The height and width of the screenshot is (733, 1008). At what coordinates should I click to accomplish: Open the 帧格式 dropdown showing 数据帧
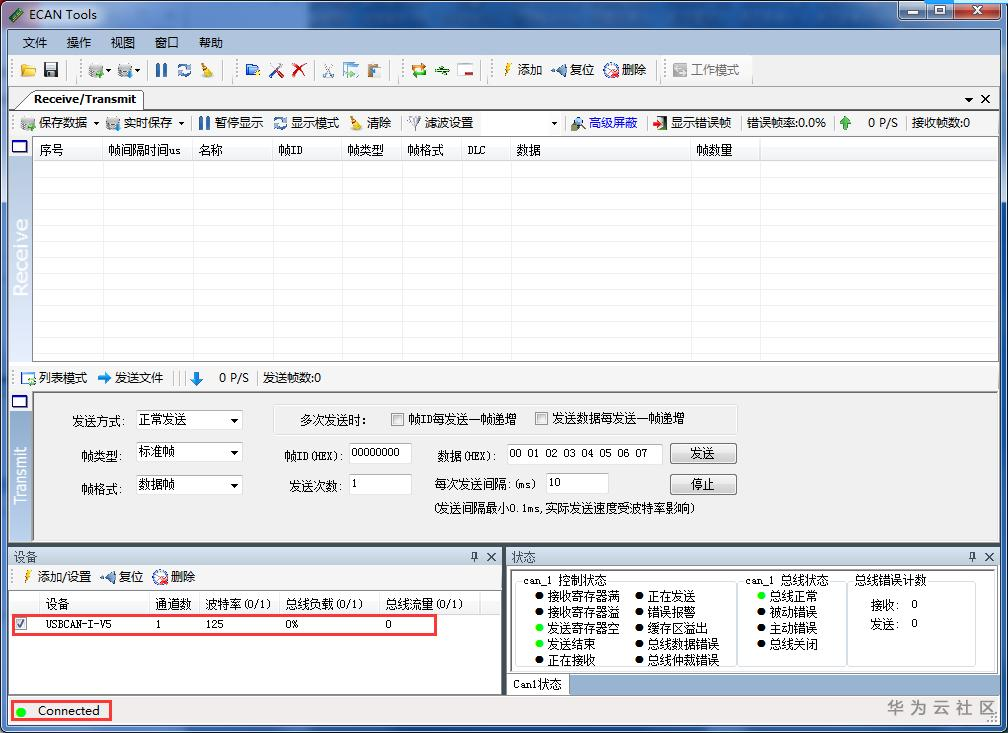[x=189, y=485]
